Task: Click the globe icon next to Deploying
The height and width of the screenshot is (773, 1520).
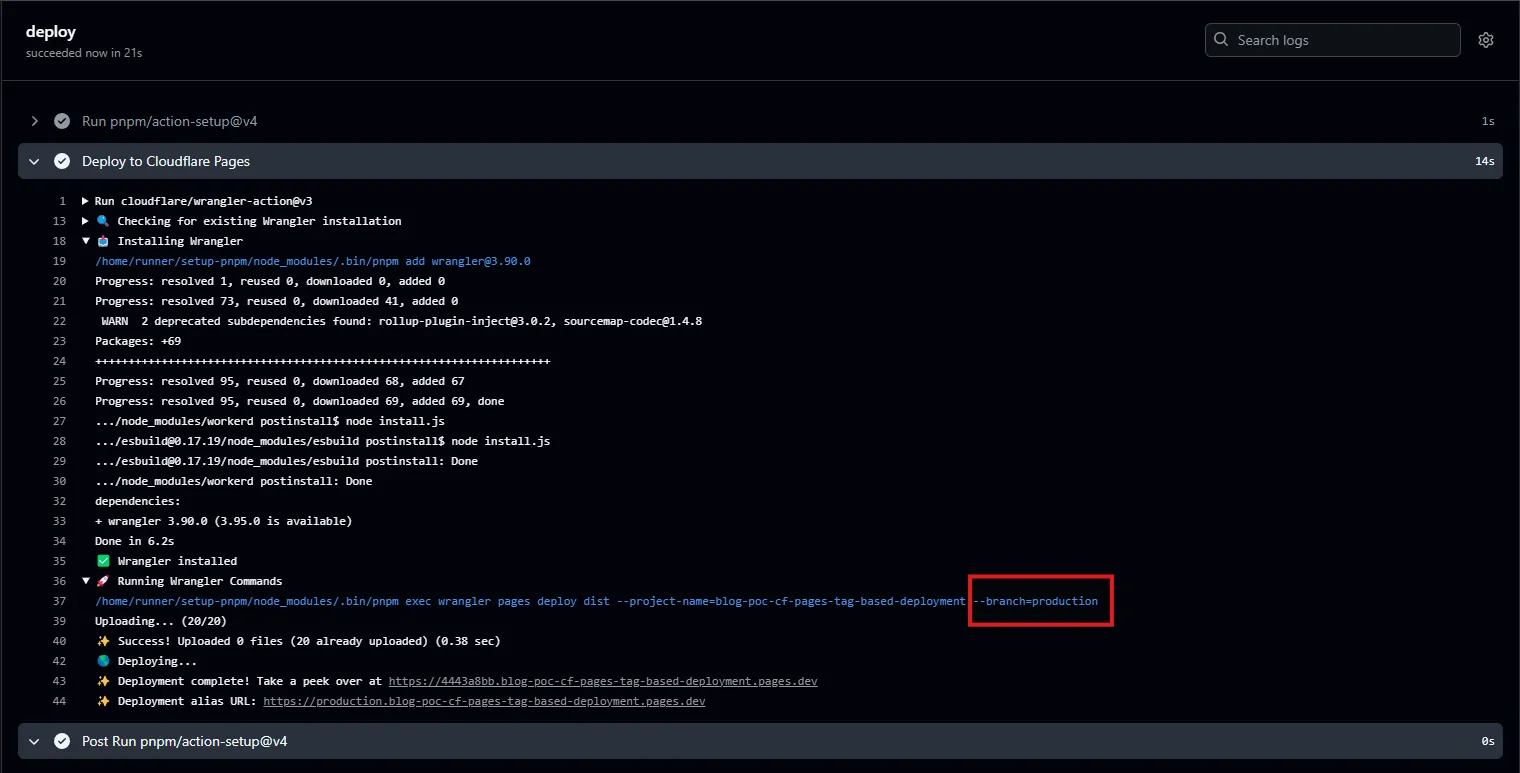Action: coord(102,660)
